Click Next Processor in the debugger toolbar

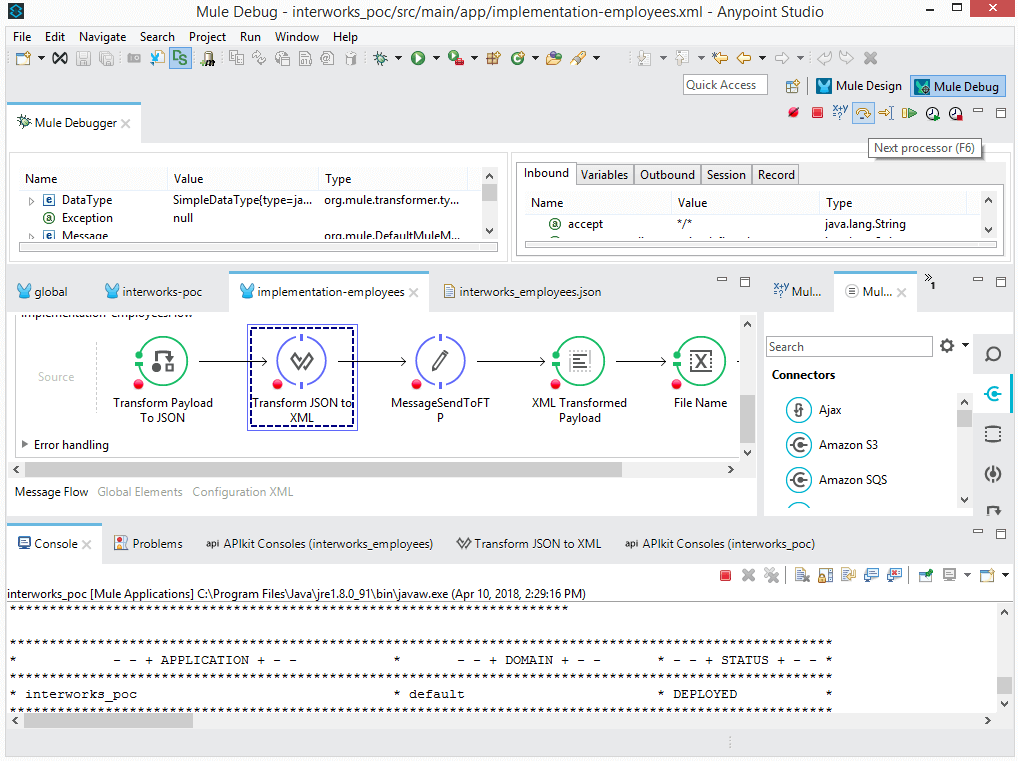862,113
